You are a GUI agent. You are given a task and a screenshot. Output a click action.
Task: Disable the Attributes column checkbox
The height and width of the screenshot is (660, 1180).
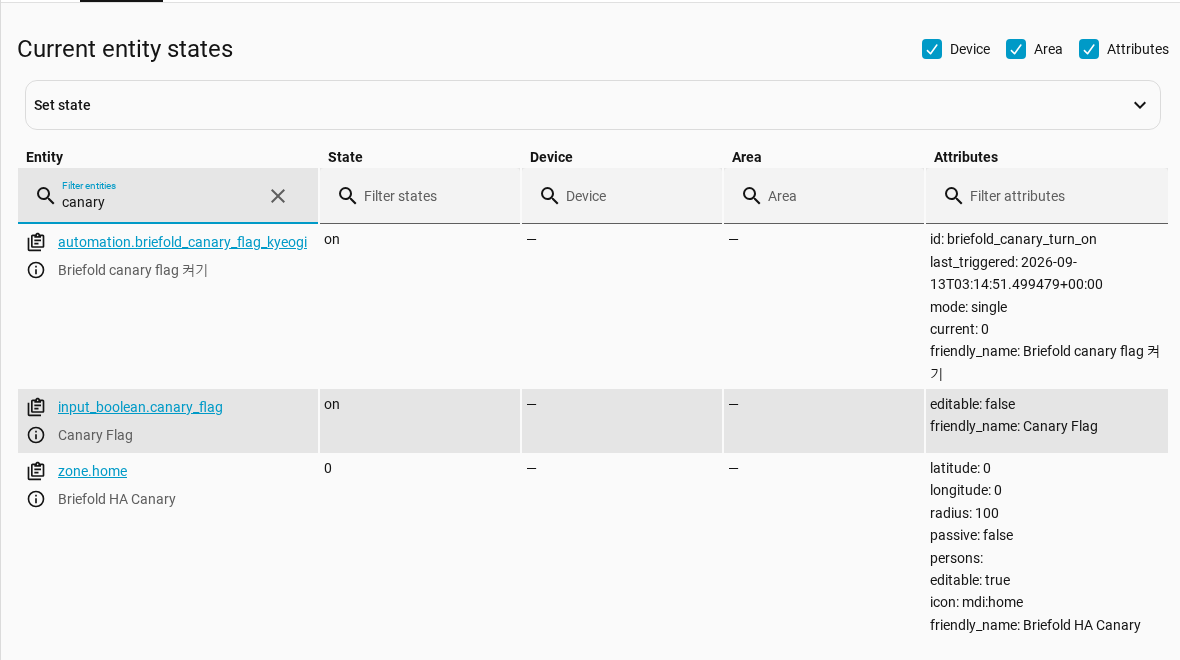click(x=1089, y=50)
